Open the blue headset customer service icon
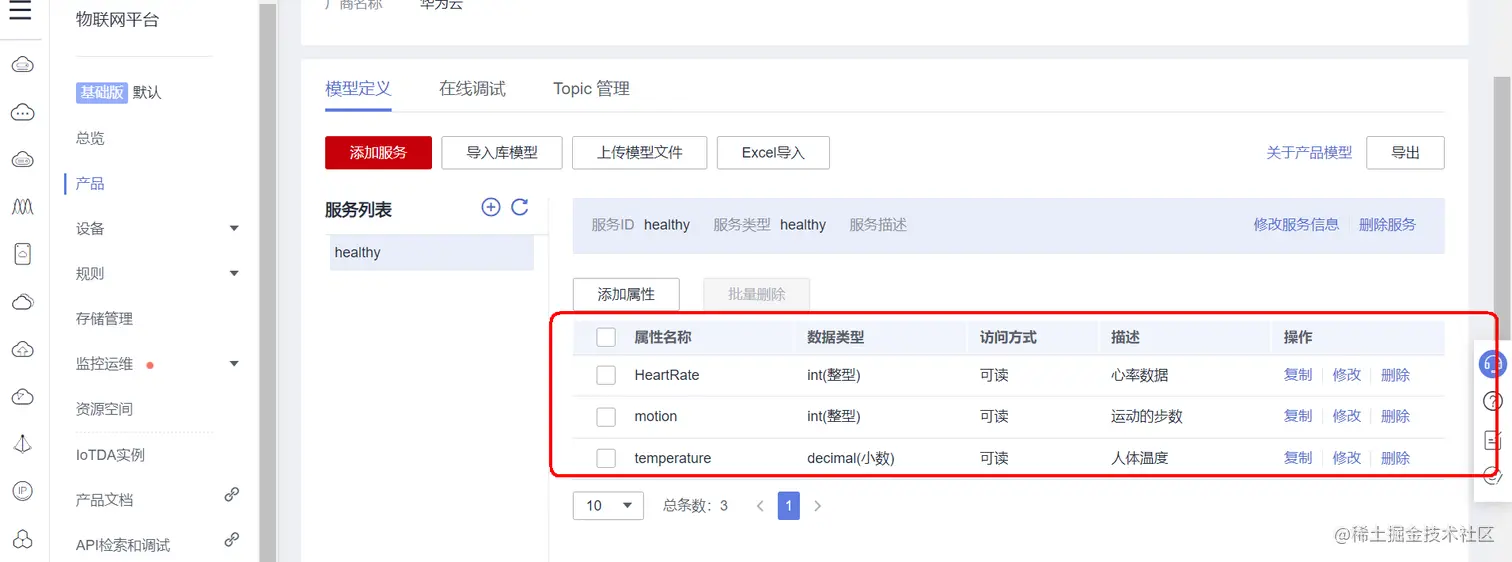Screen dimensions: 1512x562 (1493, 363)
